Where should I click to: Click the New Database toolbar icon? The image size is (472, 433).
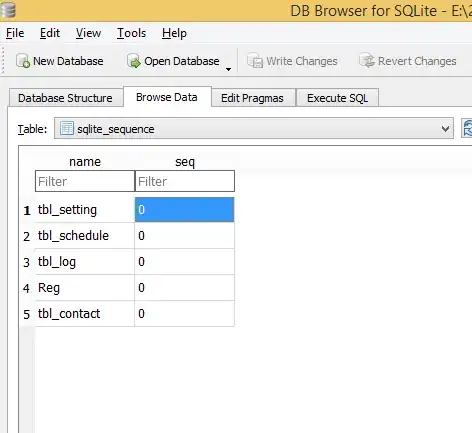tap(23, 61)
